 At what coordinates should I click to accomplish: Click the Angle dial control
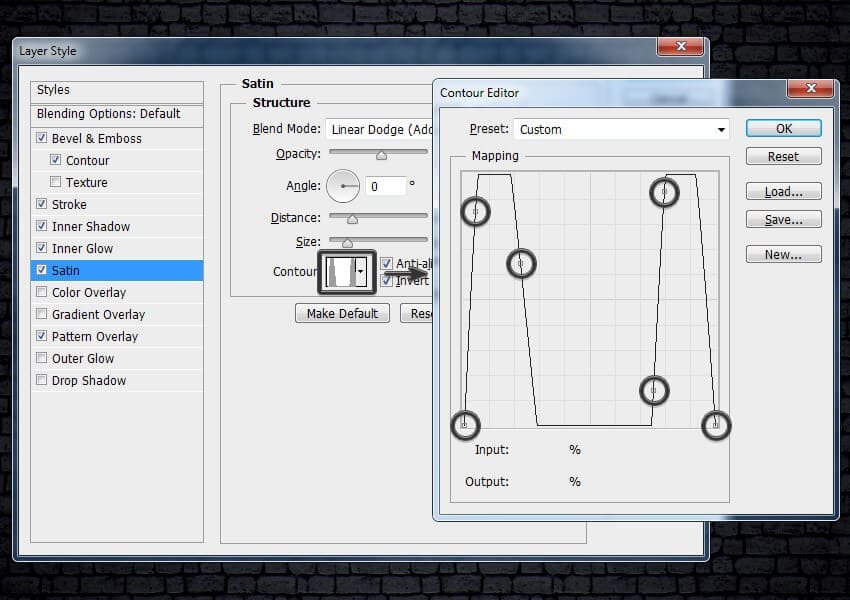tap(343, 186)
